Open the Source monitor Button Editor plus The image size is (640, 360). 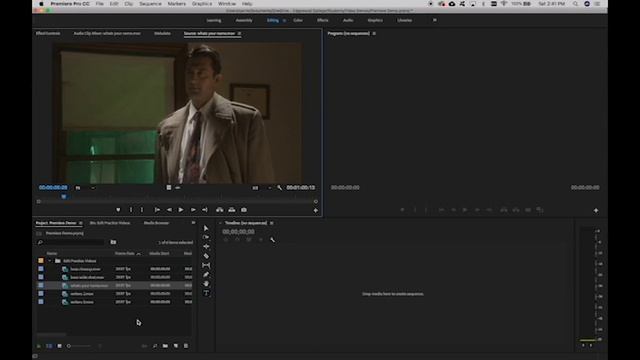click(316, 211)
